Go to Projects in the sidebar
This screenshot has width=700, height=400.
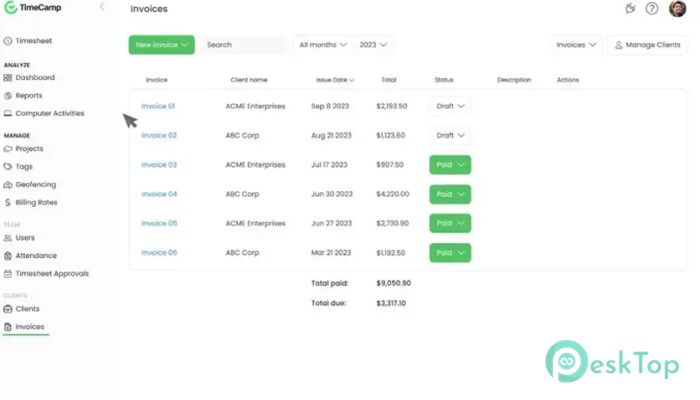pos(29,149)
